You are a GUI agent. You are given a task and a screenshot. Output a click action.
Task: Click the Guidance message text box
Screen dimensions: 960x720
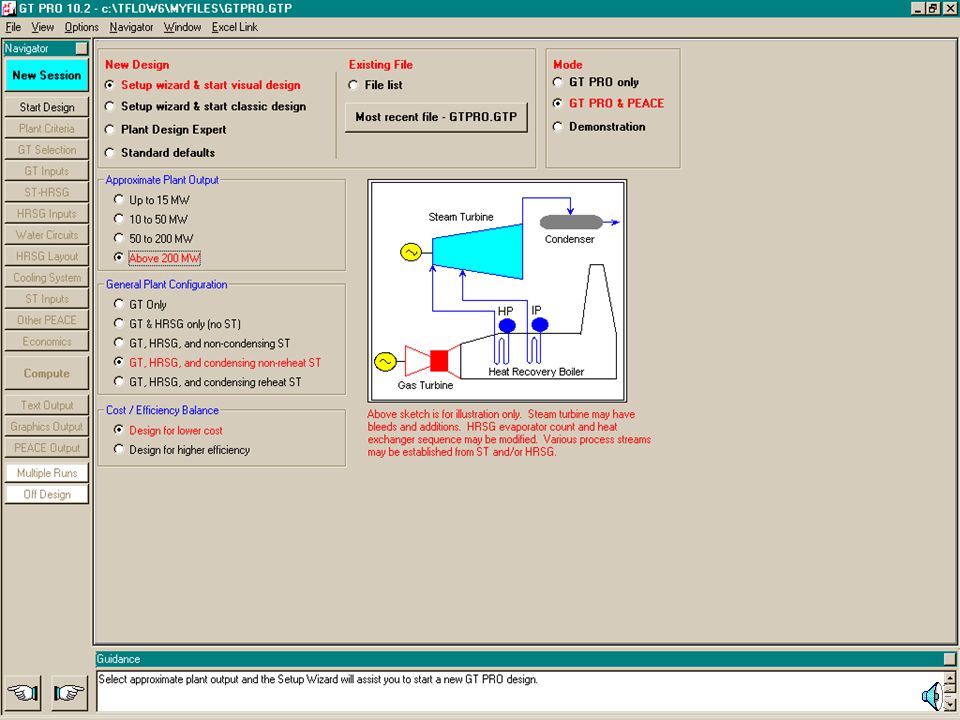520,691
